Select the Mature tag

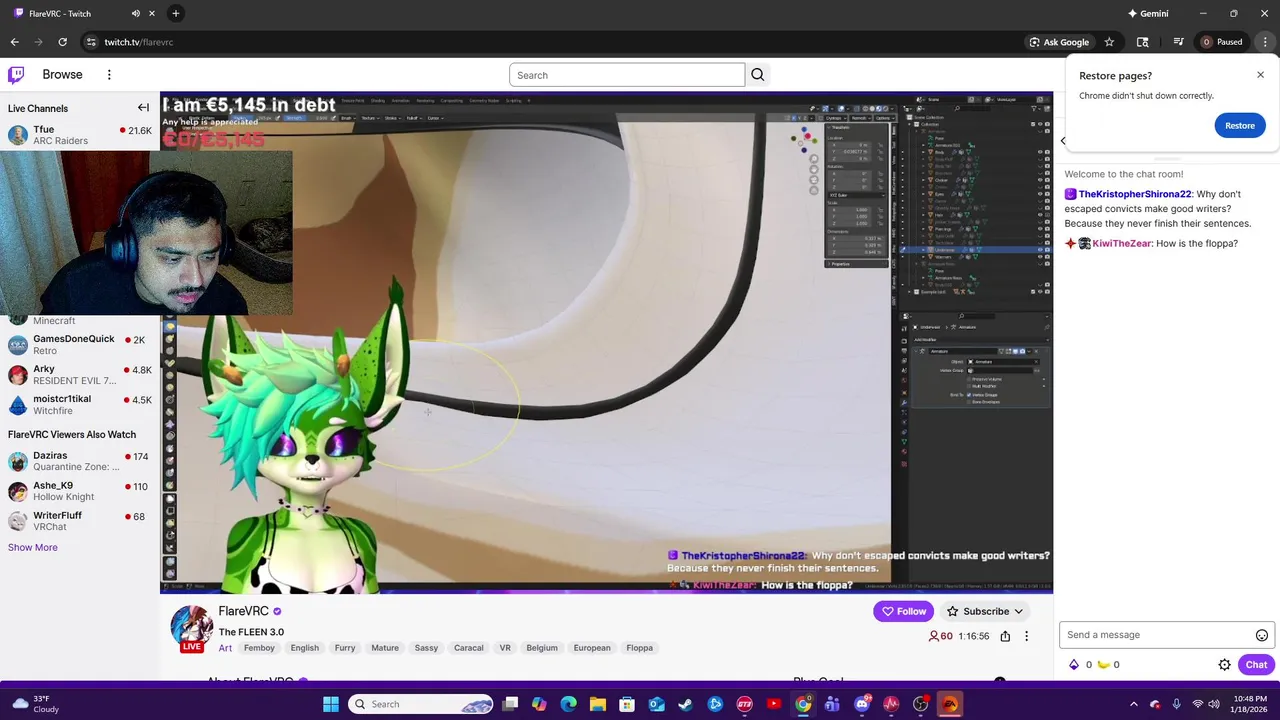point(385,648)
